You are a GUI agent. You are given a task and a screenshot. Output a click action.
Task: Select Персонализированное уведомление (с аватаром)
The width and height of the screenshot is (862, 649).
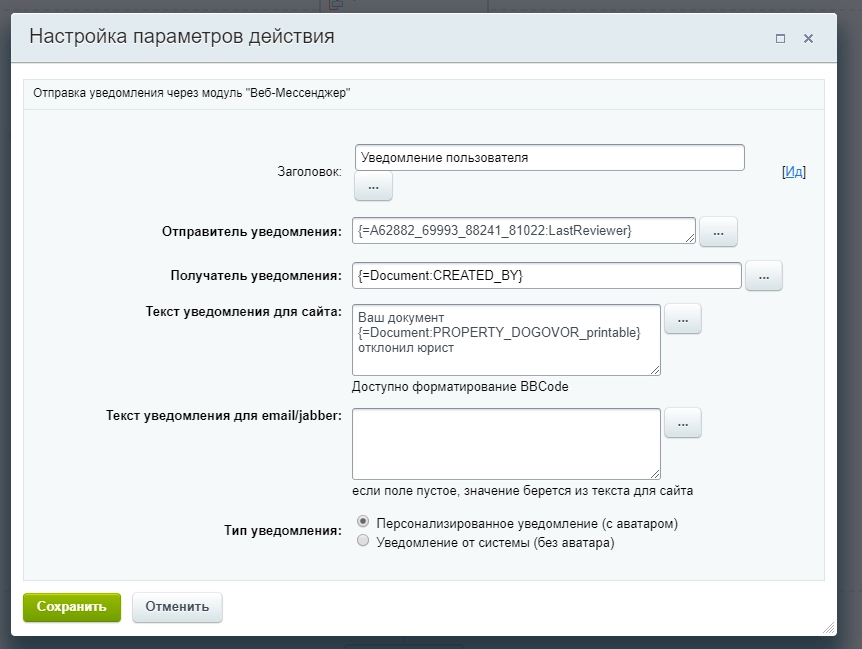(361, 521)
